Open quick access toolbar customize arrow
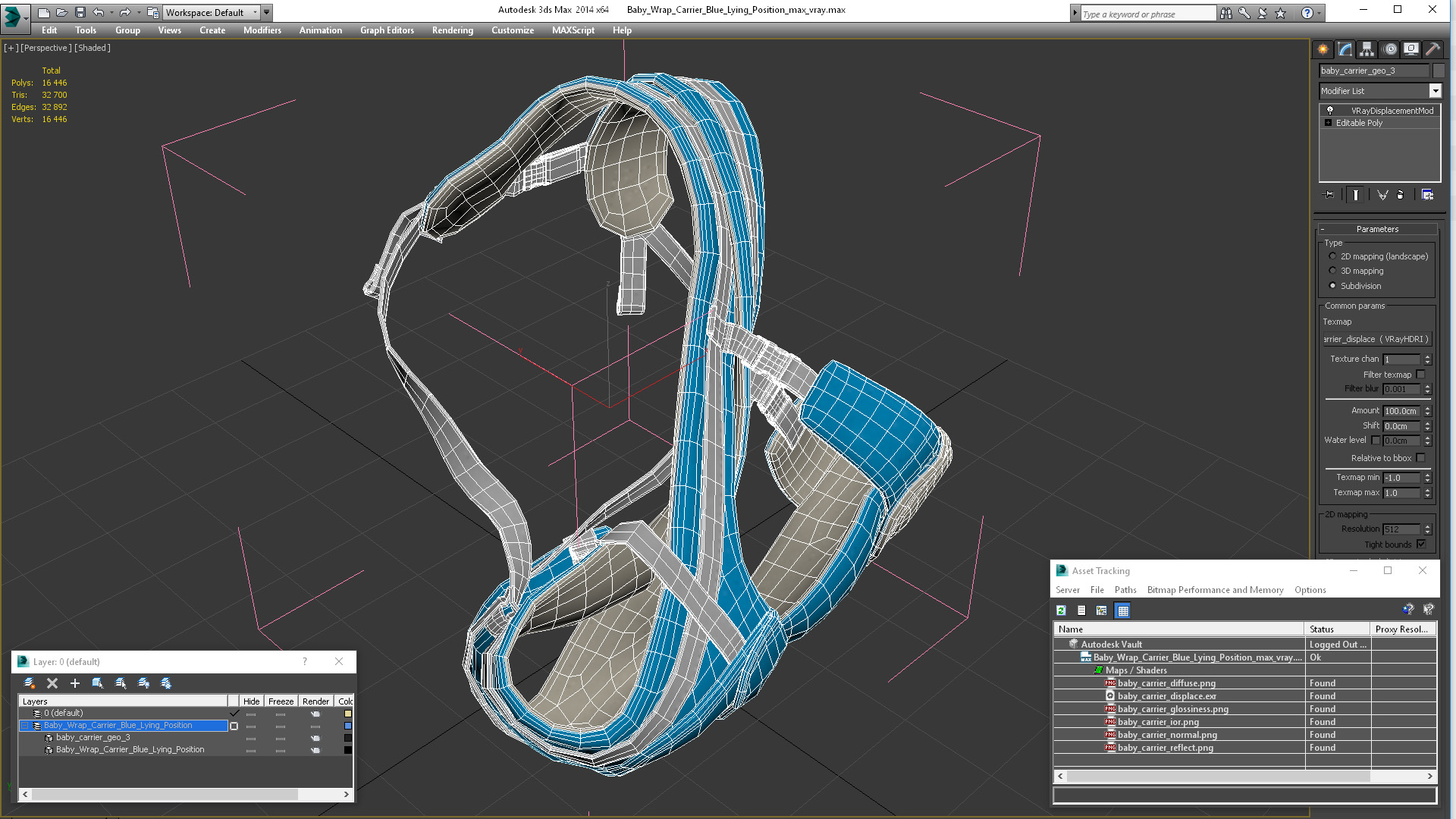1456x819 pixels. tap(266, 12)
